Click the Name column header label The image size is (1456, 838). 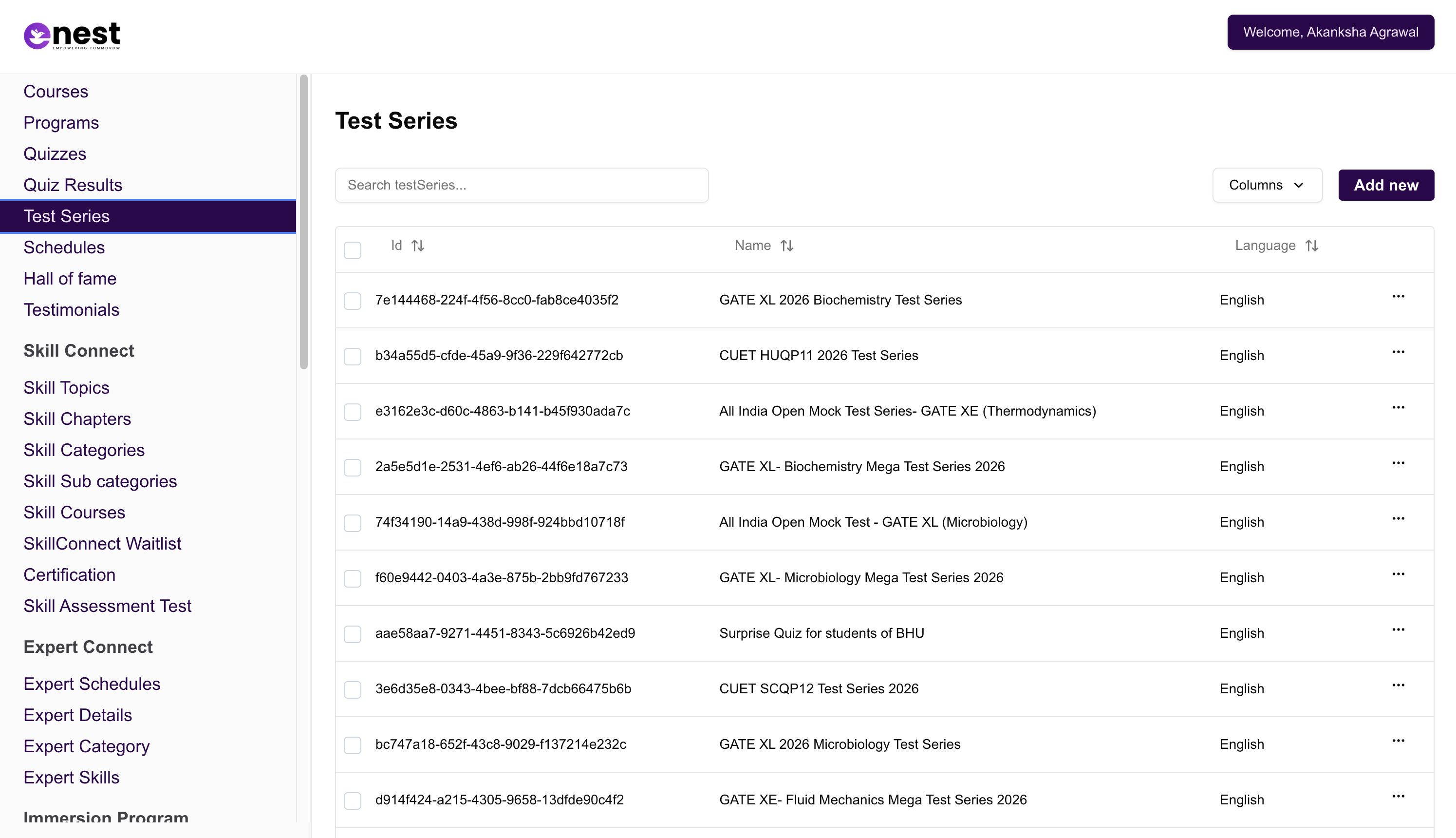[752, 246]
